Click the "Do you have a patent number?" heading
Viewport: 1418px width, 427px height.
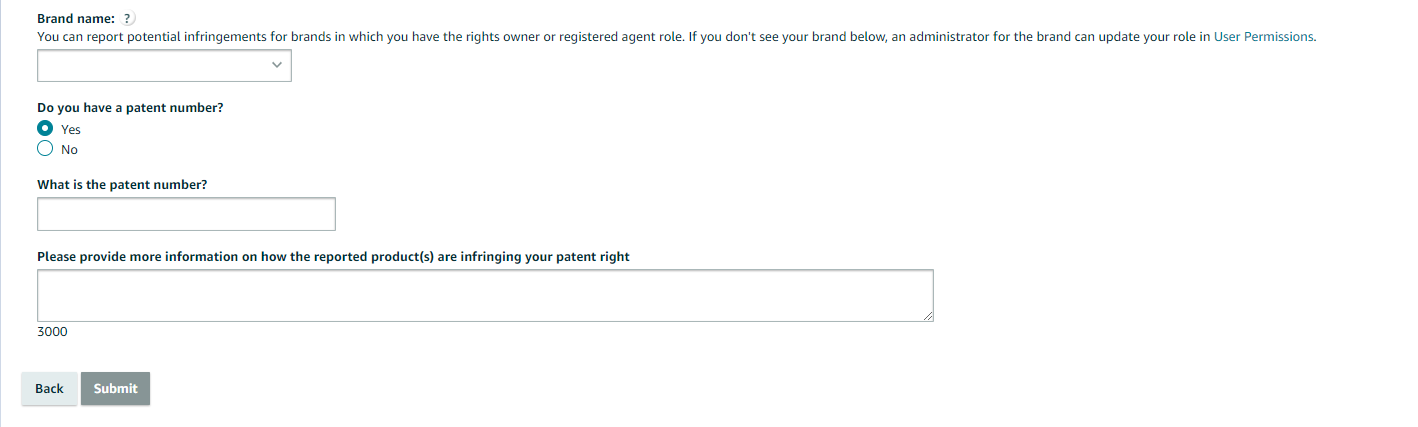[130, 107]
